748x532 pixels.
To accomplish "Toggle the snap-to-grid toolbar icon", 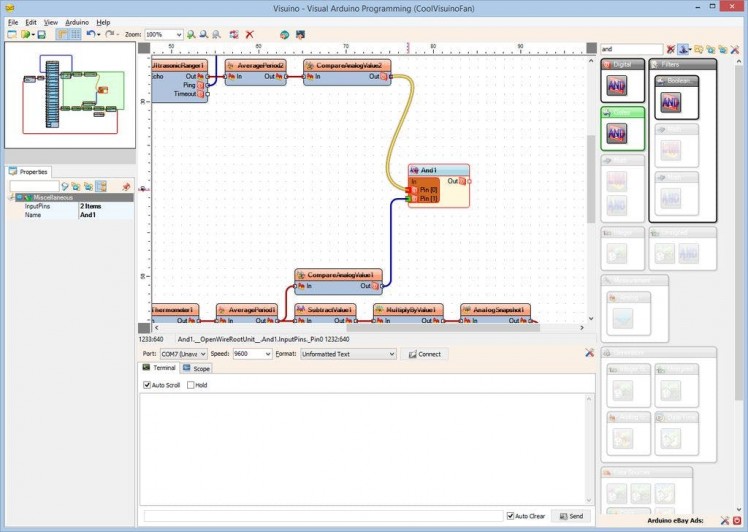I will point(76,34).
